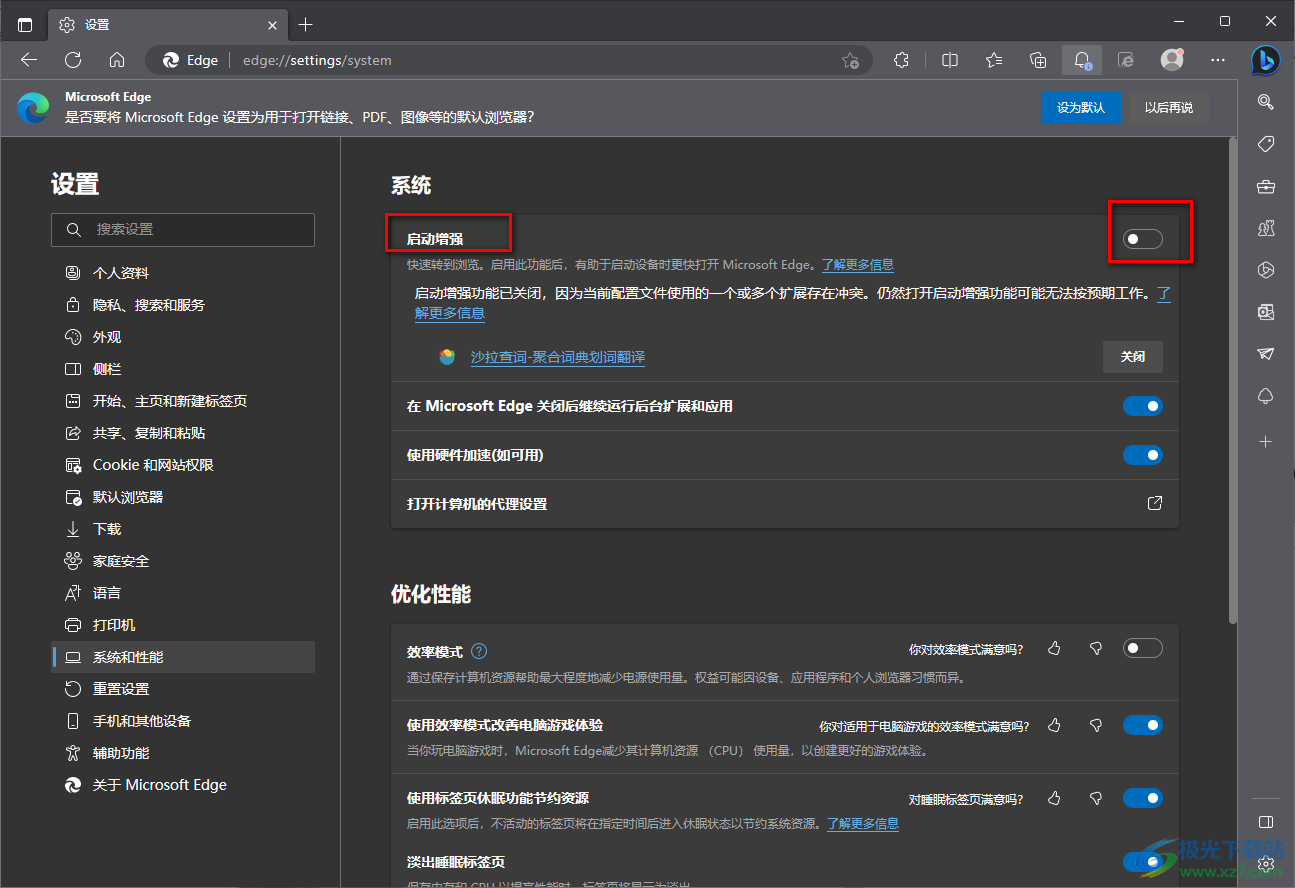
Task: Enable the 启动增强 toggle
Action: click(x=1143, y=239)
